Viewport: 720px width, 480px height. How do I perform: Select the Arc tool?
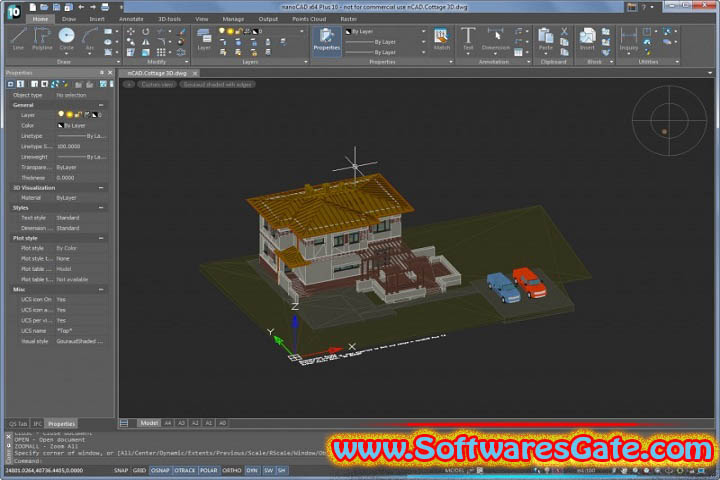[x=90, y=39]
